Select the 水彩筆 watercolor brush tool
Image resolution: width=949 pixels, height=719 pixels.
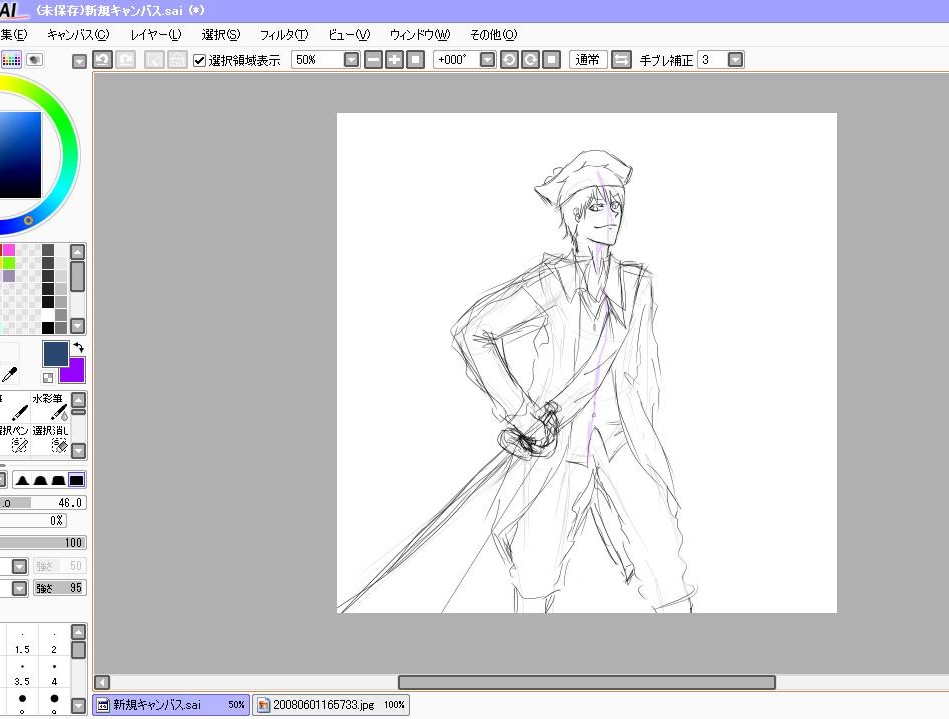tap(50, 407)
